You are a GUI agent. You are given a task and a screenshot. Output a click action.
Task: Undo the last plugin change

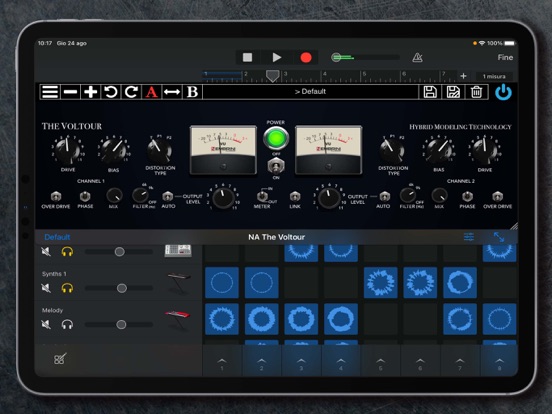point(111,92)
